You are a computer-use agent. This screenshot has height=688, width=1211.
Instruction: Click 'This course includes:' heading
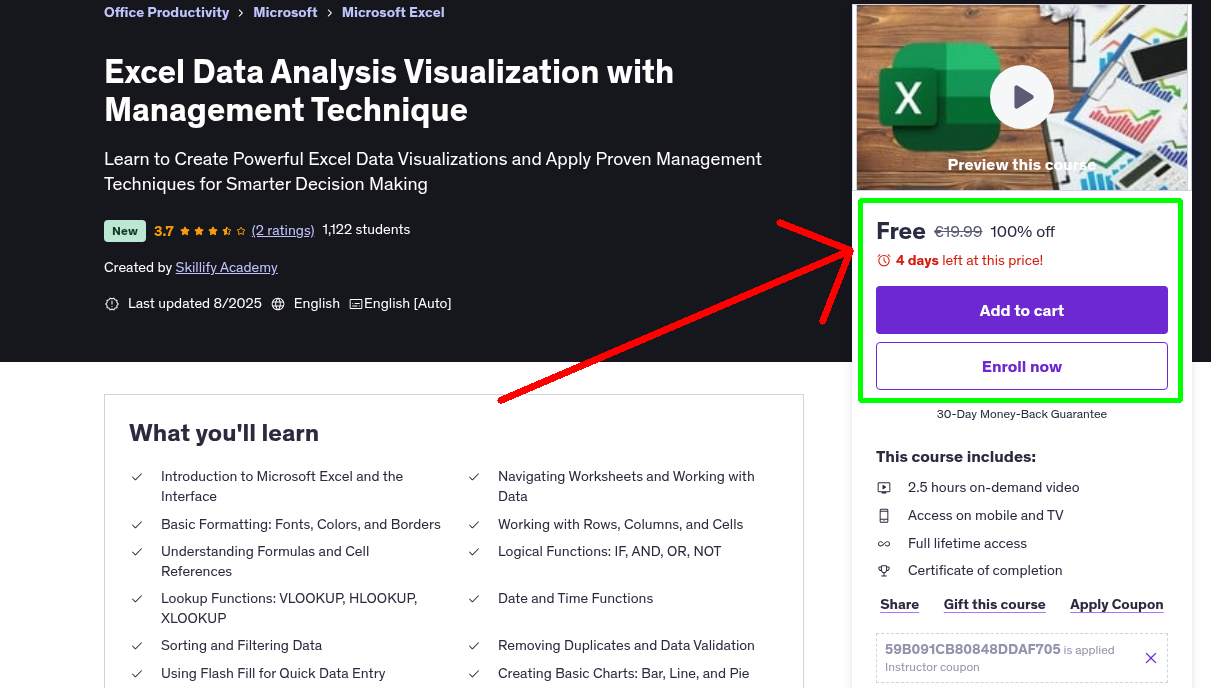(x=955, y=457)
